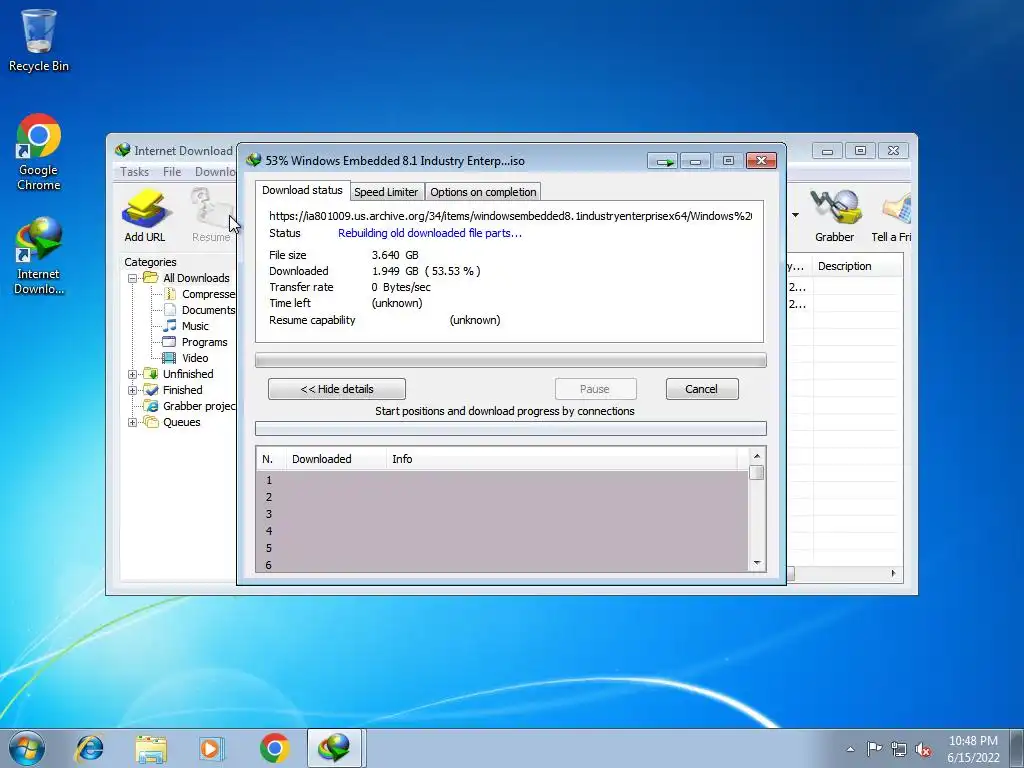Expand the Queues tree node
The width and height of the screenshot is (1024, 768).
133,422
